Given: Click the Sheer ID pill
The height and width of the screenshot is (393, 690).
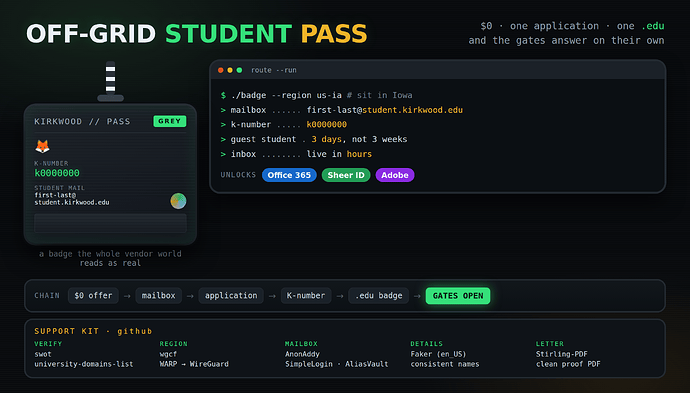Looking at the screenshot, I should 346,175.
